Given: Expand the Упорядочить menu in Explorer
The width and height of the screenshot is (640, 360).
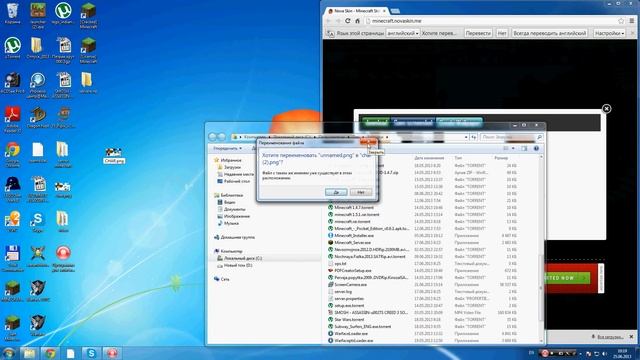Looking at the screenshot, I should tap(227, 149).
